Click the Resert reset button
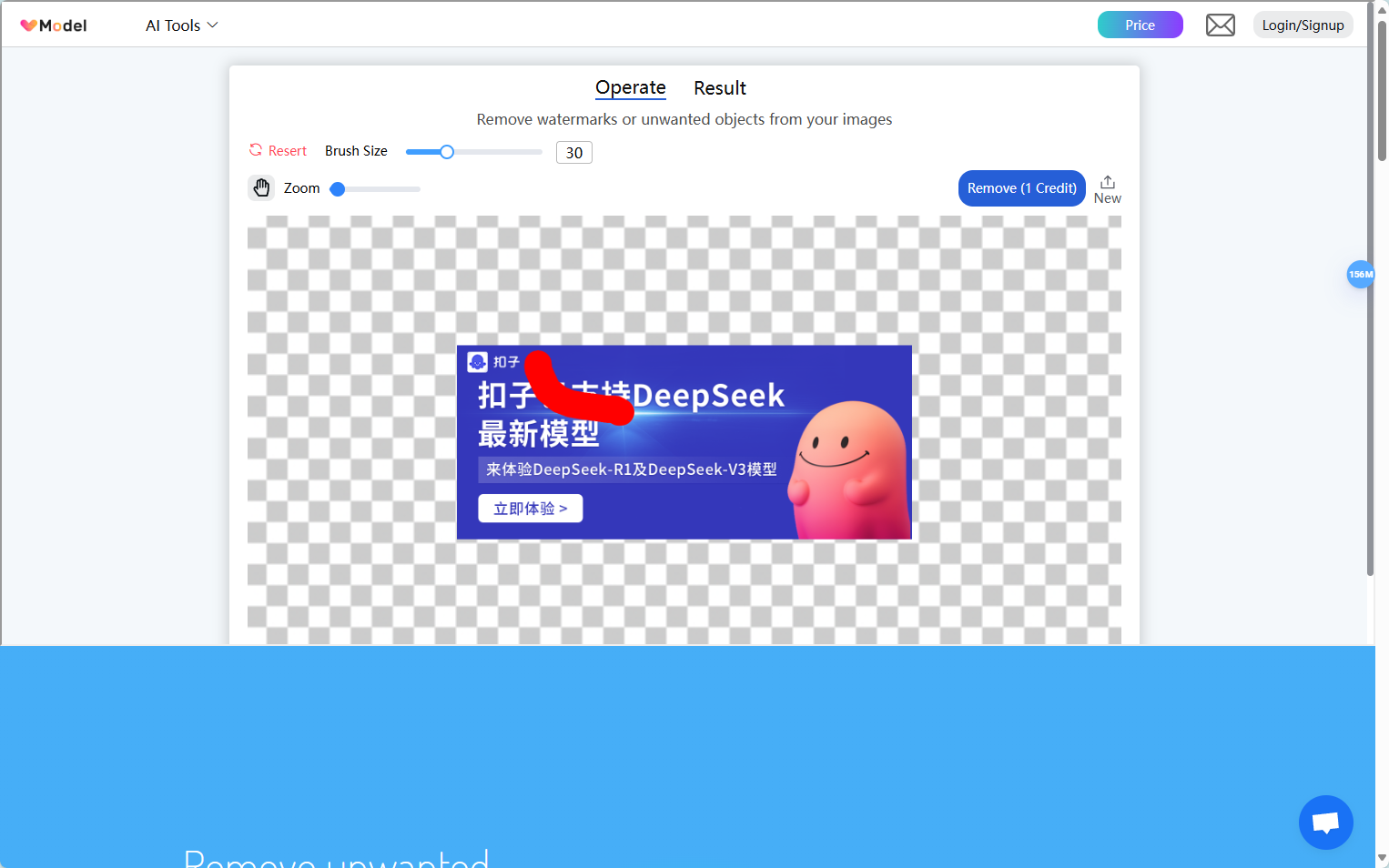1389x868 pixels. [x=279, y=151]
